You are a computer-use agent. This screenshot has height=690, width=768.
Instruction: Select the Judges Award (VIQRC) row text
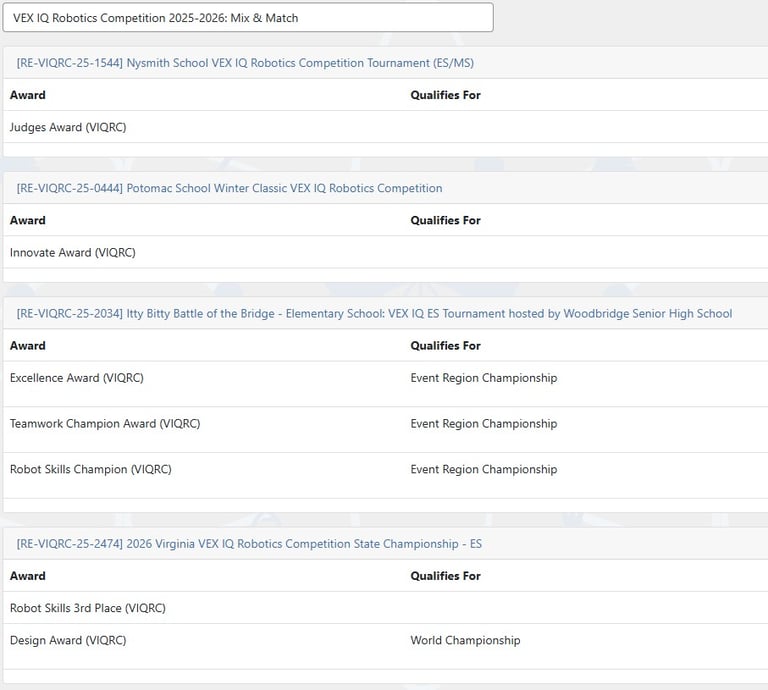point(68,127)
